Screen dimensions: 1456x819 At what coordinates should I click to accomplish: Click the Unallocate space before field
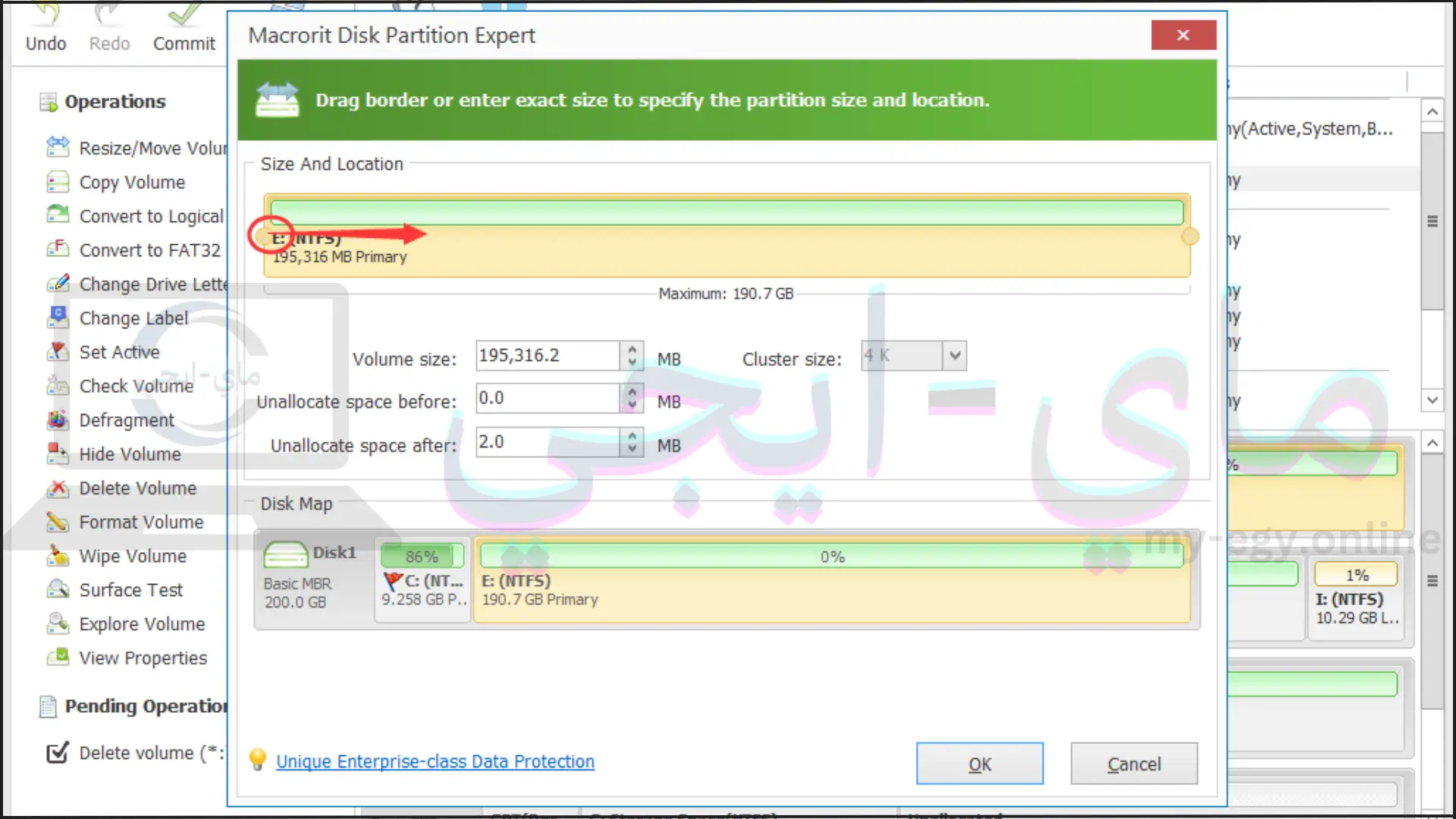(x=548, y=398)
